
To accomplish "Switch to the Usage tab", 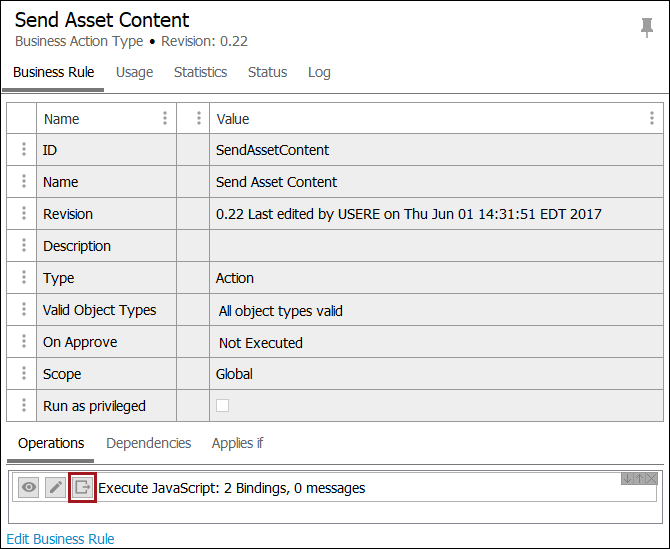I will [x=134, y=72].
